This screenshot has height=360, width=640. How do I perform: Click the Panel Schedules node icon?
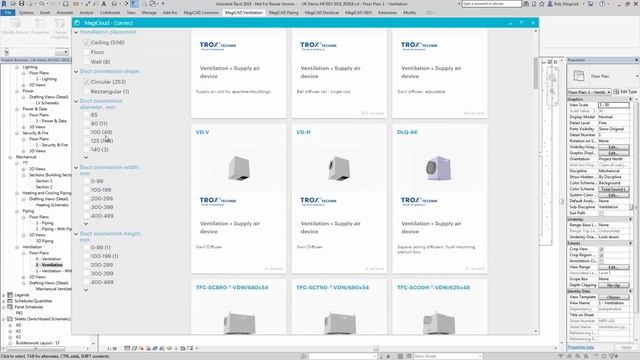point(10,307)
